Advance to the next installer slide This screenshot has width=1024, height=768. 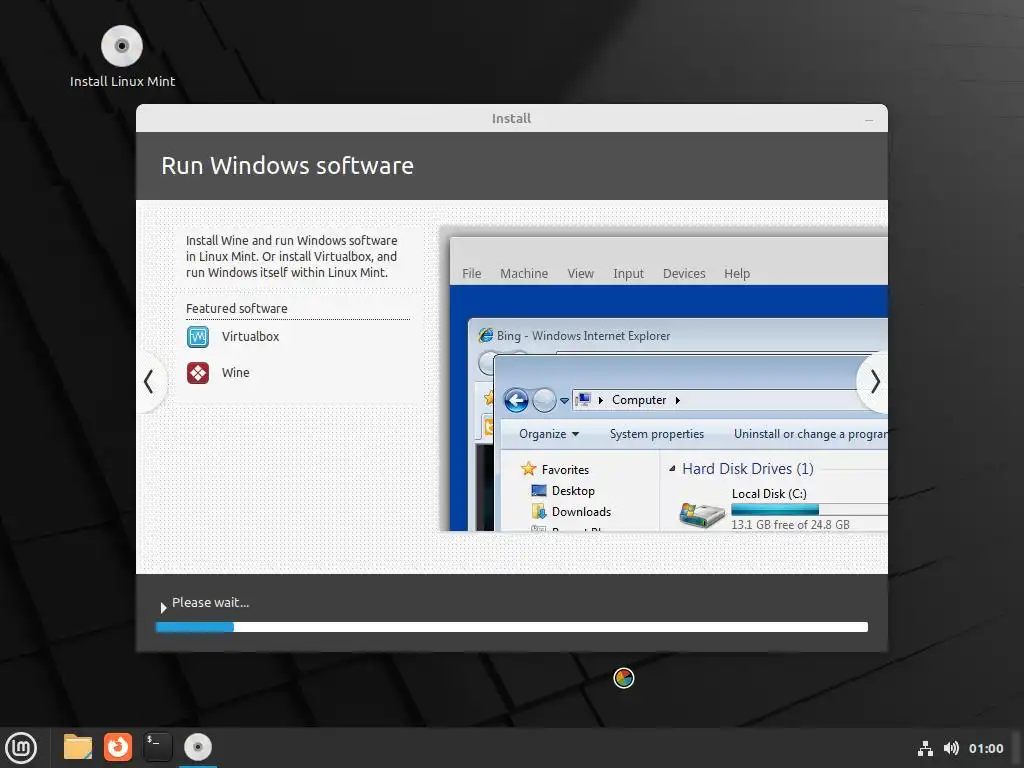point(875,381)
